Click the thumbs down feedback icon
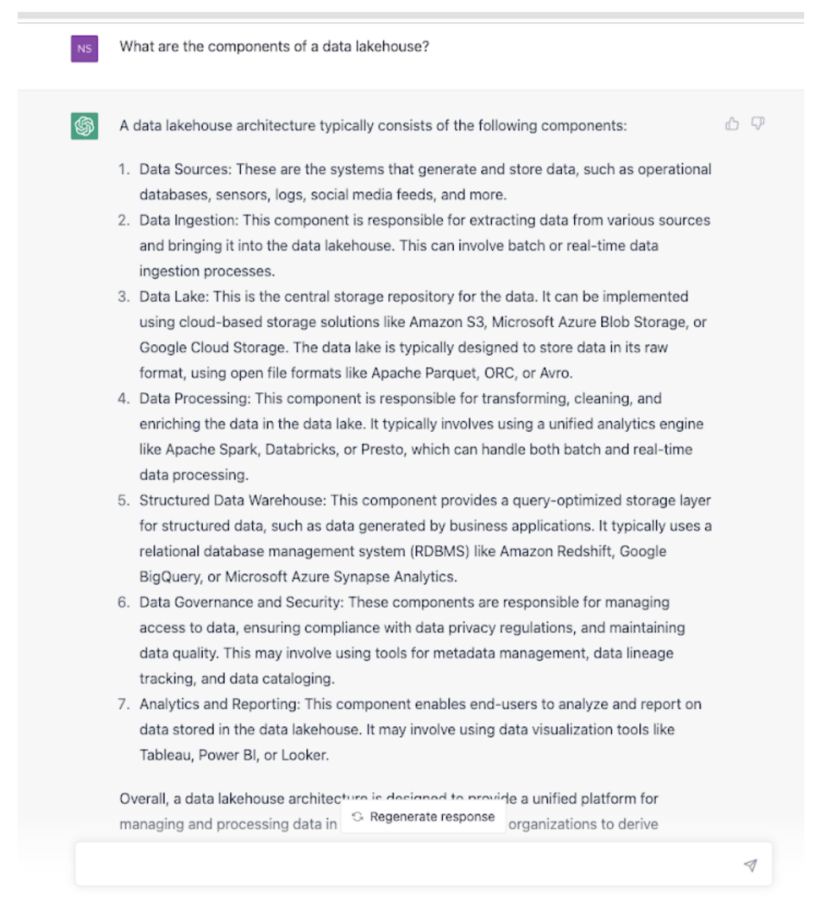Screen dimensions: 823x913 758,124
